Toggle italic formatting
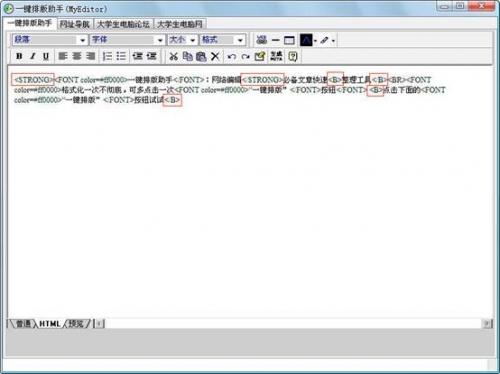 pyautogui.click(x=33, y=56)
